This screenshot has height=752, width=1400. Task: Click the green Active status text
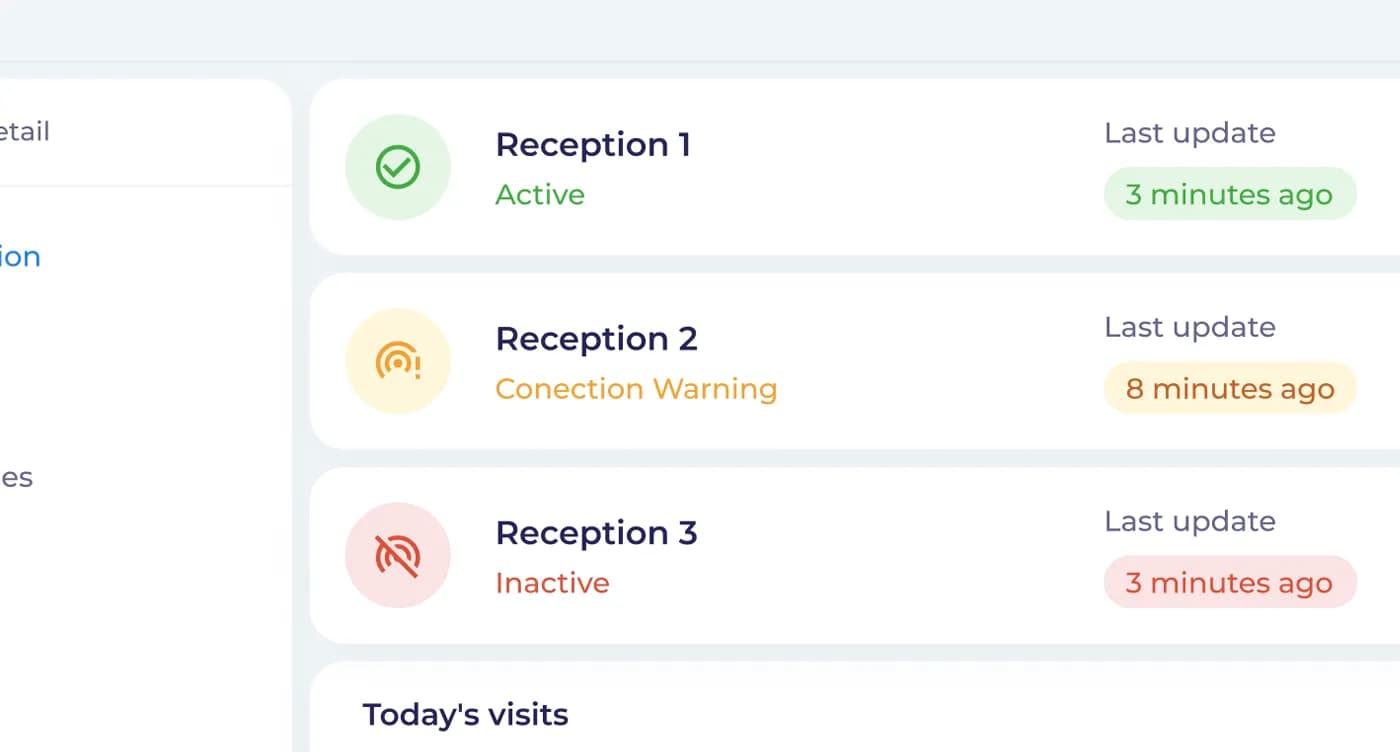click(540, 194)
